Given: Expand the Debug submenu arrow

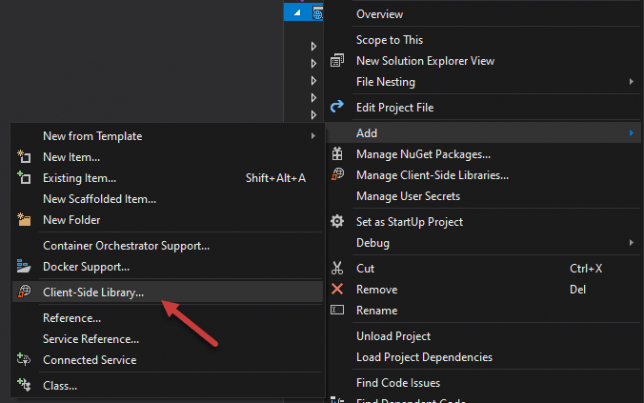Looking at the screenshot, I should pos(631,242).
